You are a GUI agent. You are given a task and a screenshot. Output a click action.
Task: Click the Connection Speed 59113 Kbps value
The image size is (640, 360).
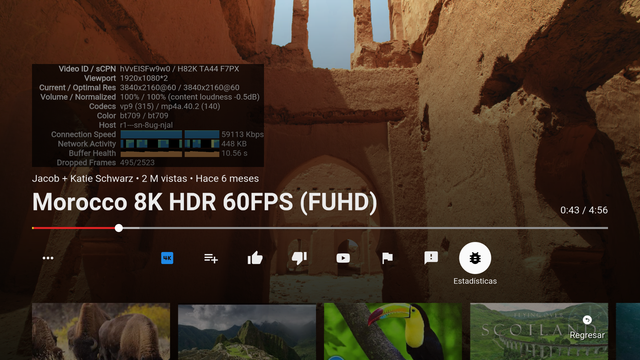tap(242, 134)
